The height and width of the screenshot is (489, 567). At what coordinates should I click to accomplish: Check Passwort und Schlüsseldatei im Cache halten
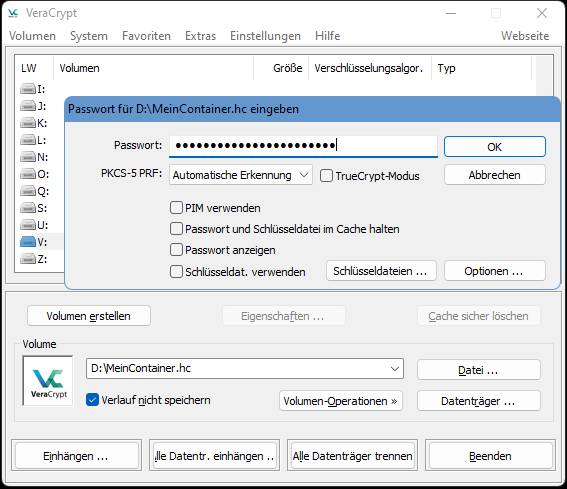176,229
